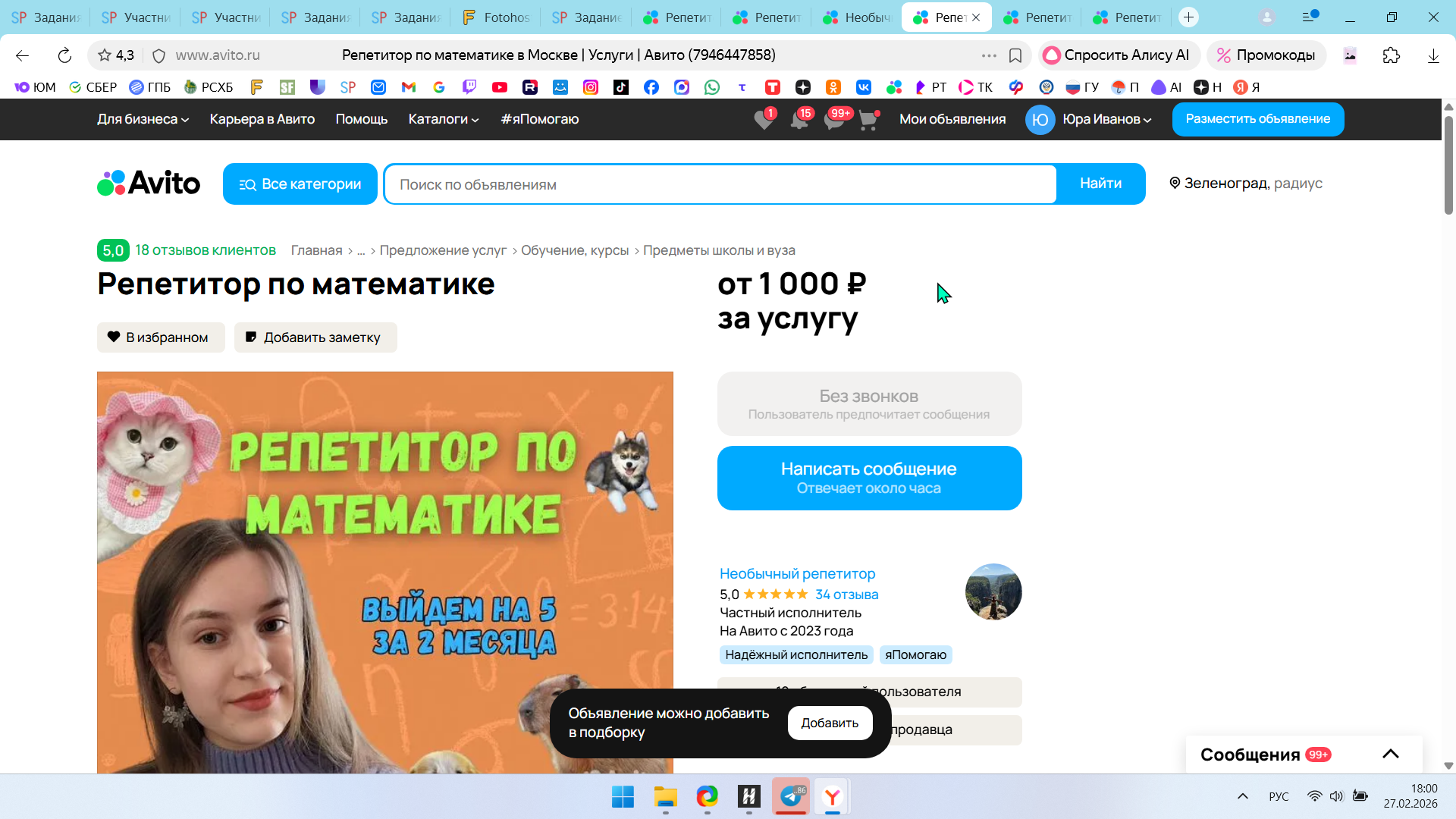Image resolution: width=1456 pixels, height=819 pixels.
Task: Open "Необычный репетитор" seller link
Action: coord(797,574)
